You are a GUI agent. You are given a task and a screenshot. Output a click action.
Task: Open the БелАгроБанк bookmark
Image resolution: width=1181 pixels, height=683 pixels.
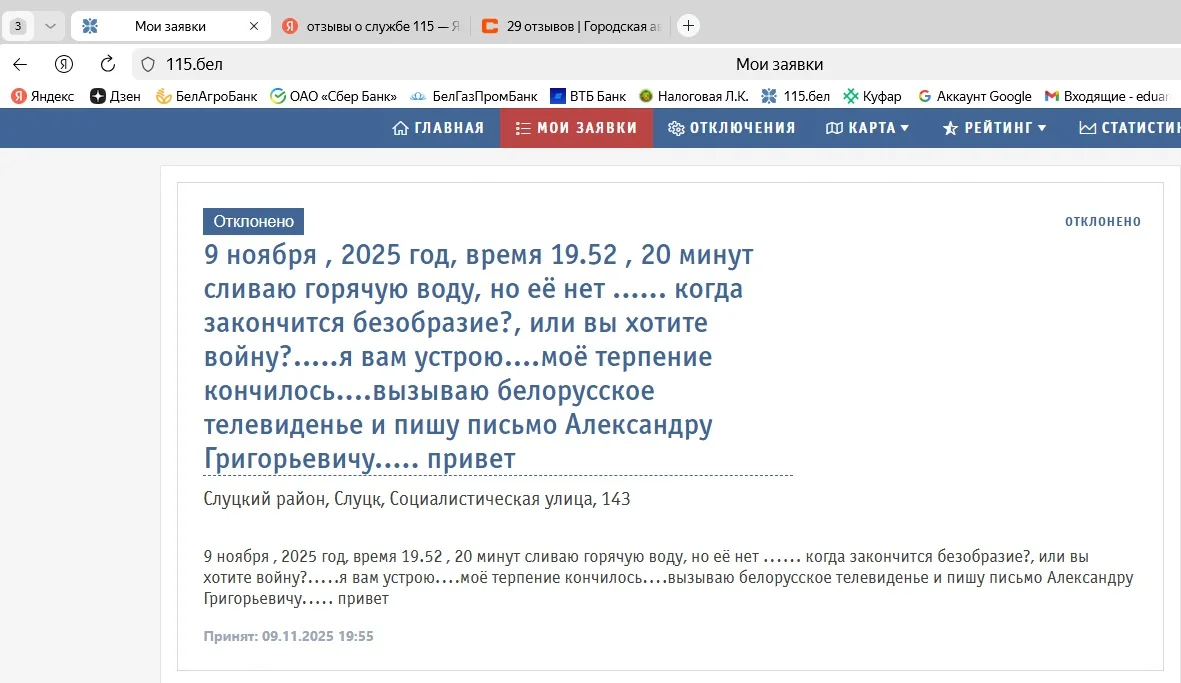(x=206, y=96)
